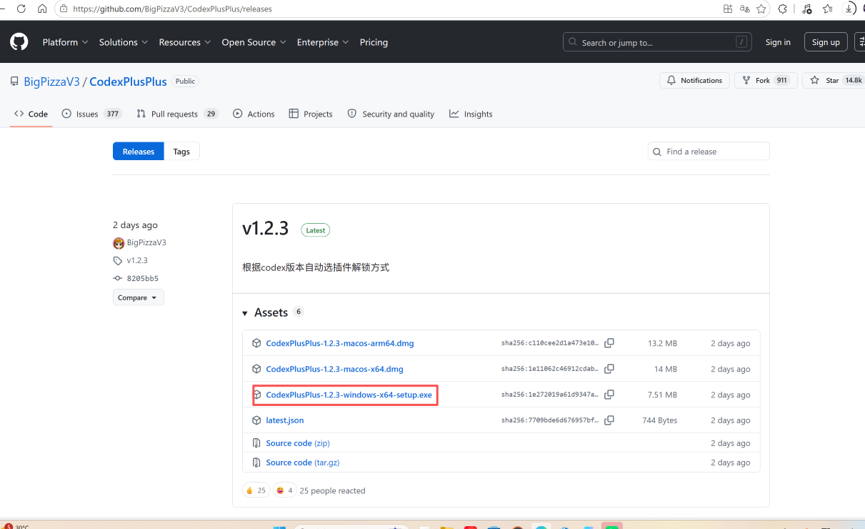Screen dimensions: 865x529
Task: Open the Security and quality tab
Action: click(x=391, y=114)
